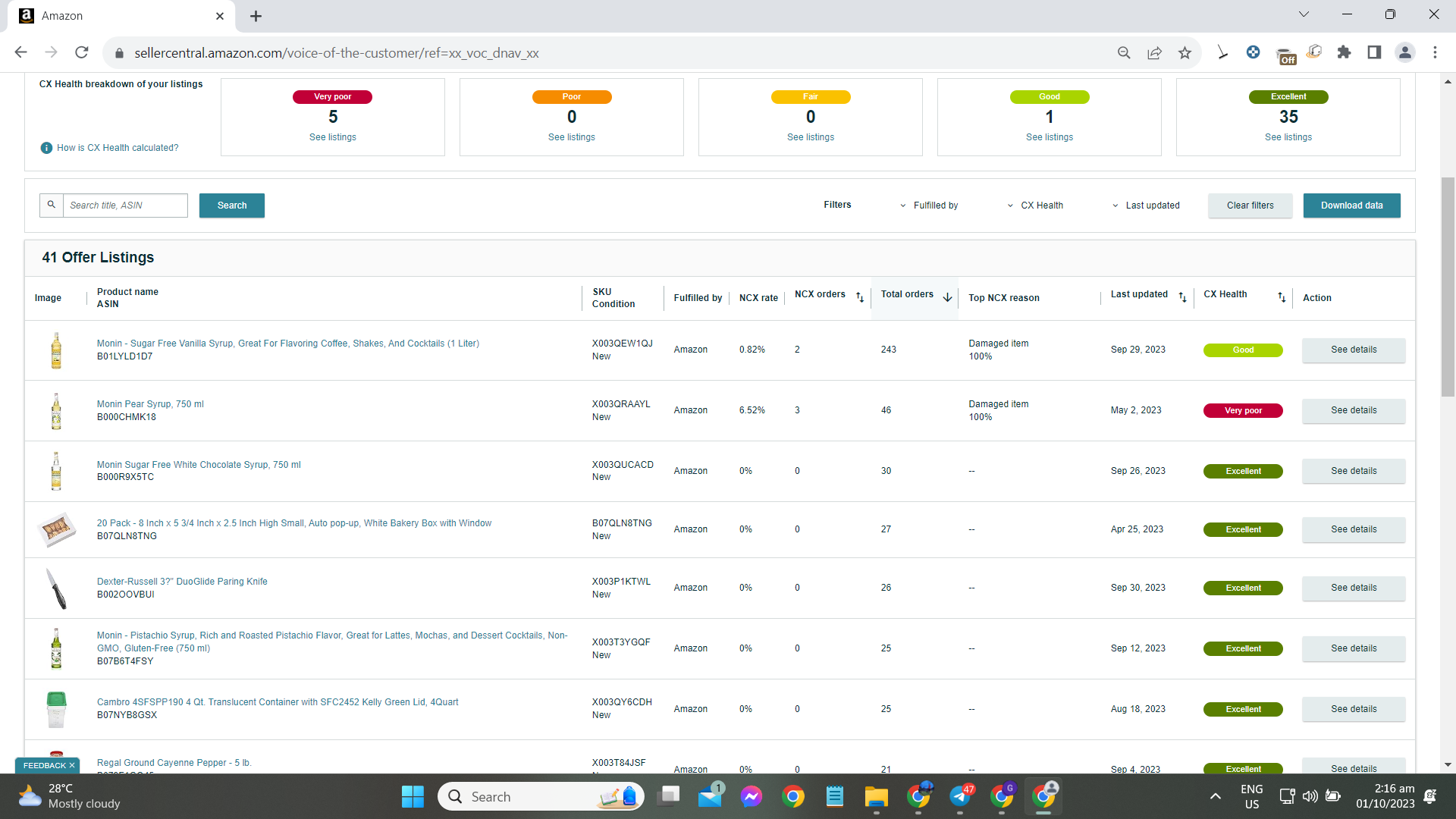Switch to the Amazon browser tab
This screenshot has height=819, width=1456.
pos(121,16)
